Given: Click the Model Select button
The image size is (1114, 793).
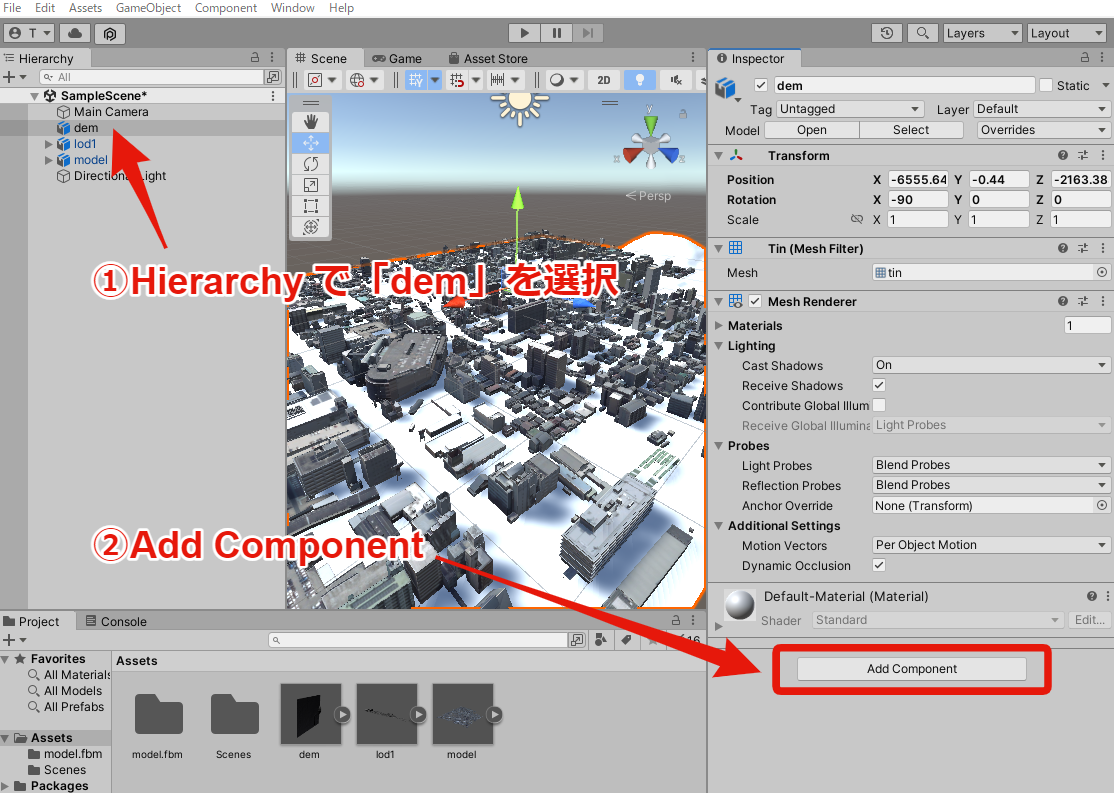Looking at the screenshot, I should [x=911, y=130].
